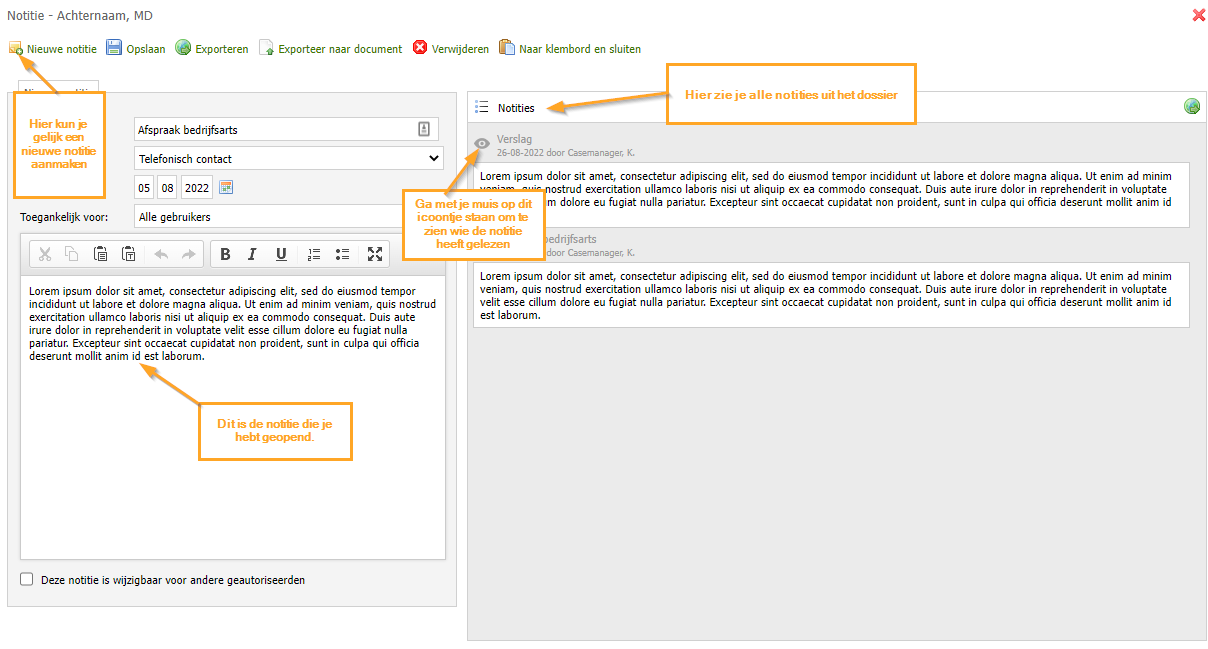Viewport: 1208px width, 649px height.
Task: Click Exporteer naar document
Action: pyautogui.click(x=331, y=49)
